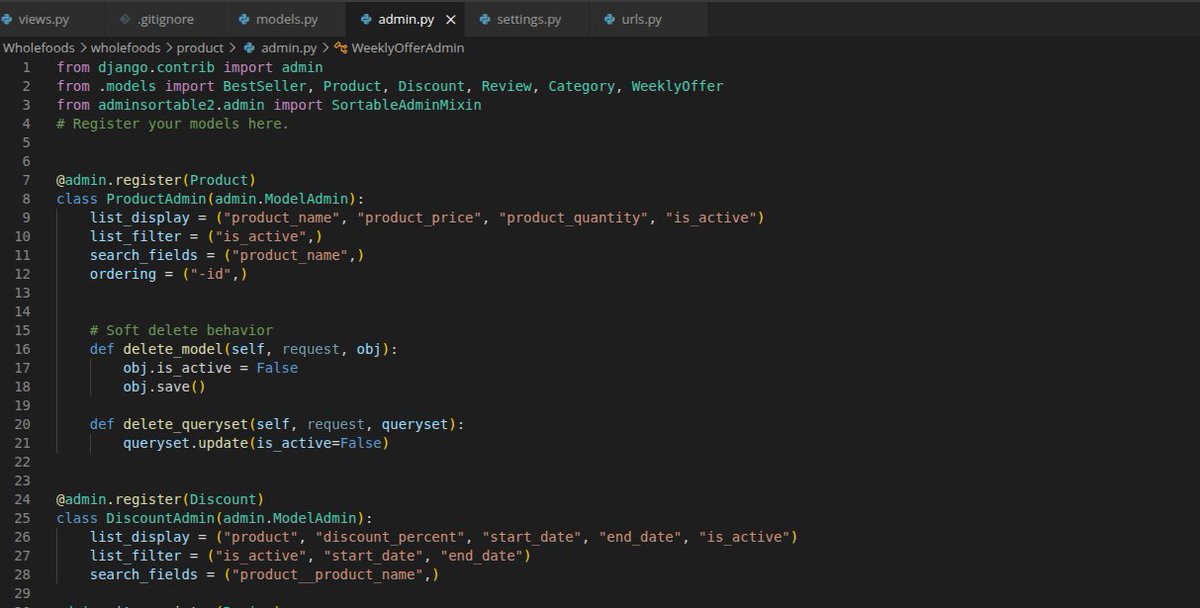This screenshot has height=608, width=1200.
Task: Click "product__product_name" search field string
Action: click(x=327, y=574)
